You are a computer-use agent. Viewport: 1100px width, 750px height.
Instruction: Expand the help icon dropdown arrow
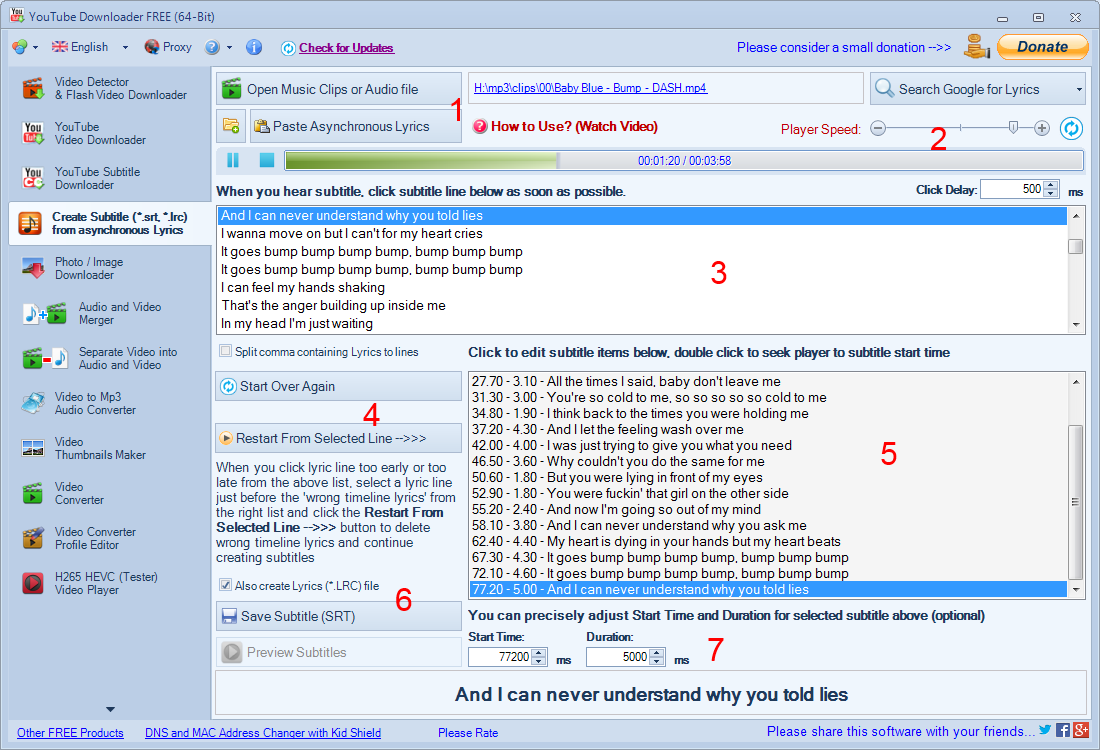click(x=229, y=48)
